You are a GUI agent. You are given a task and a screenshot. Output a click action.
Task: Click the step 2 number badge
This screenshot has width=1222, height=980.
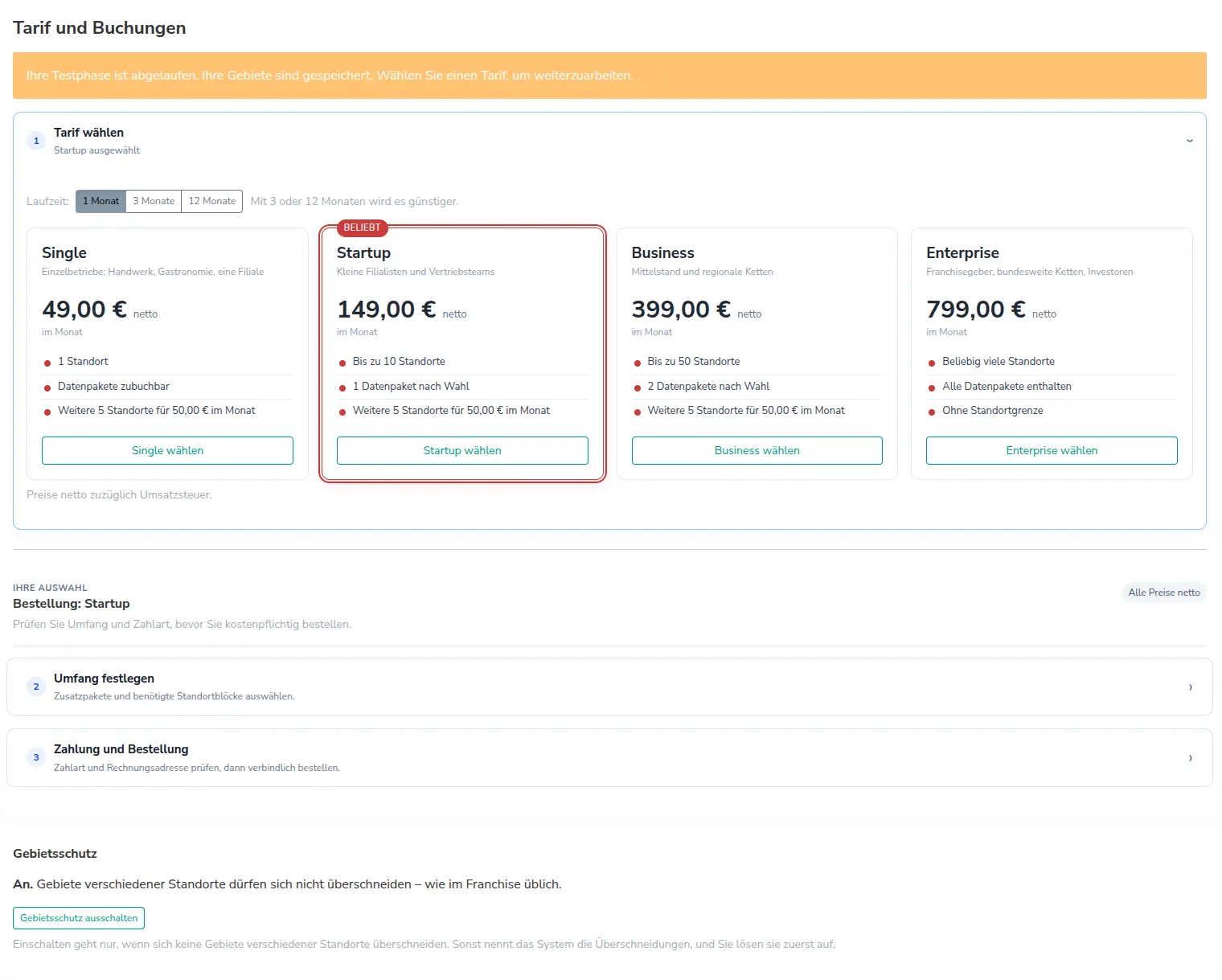36,687
